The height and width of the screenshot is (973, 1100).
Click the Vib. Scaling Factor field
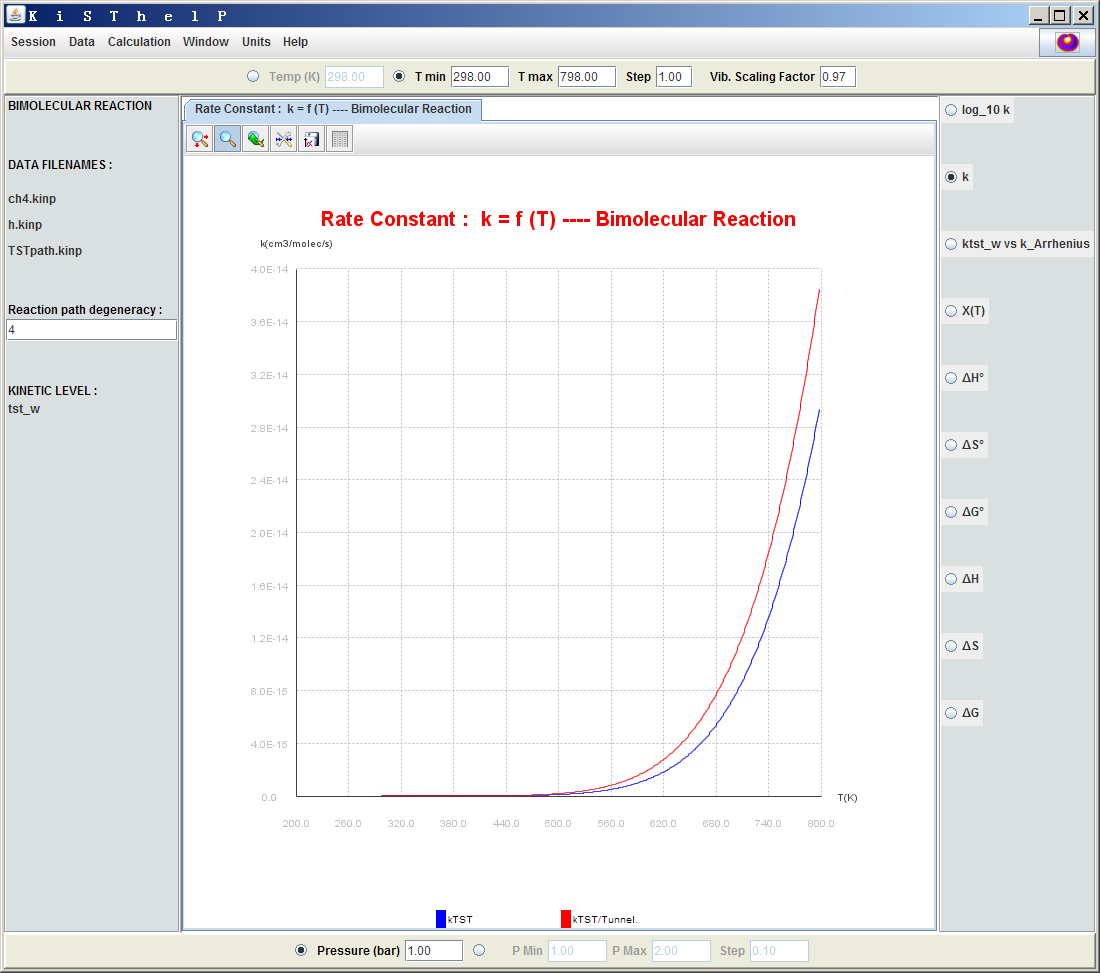pos(838,76)
